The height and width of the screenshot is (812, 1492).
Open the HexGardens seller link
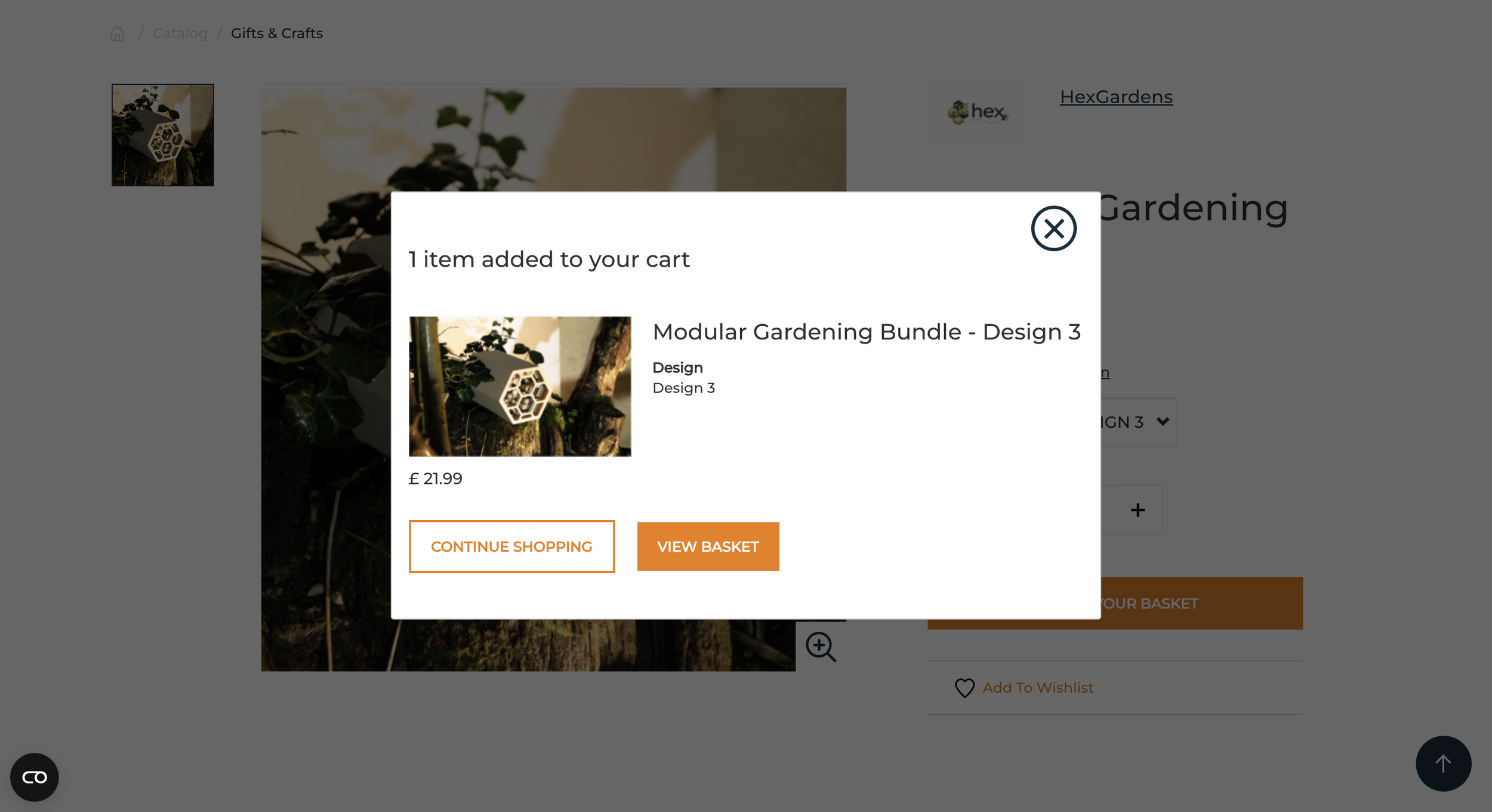1116,97
